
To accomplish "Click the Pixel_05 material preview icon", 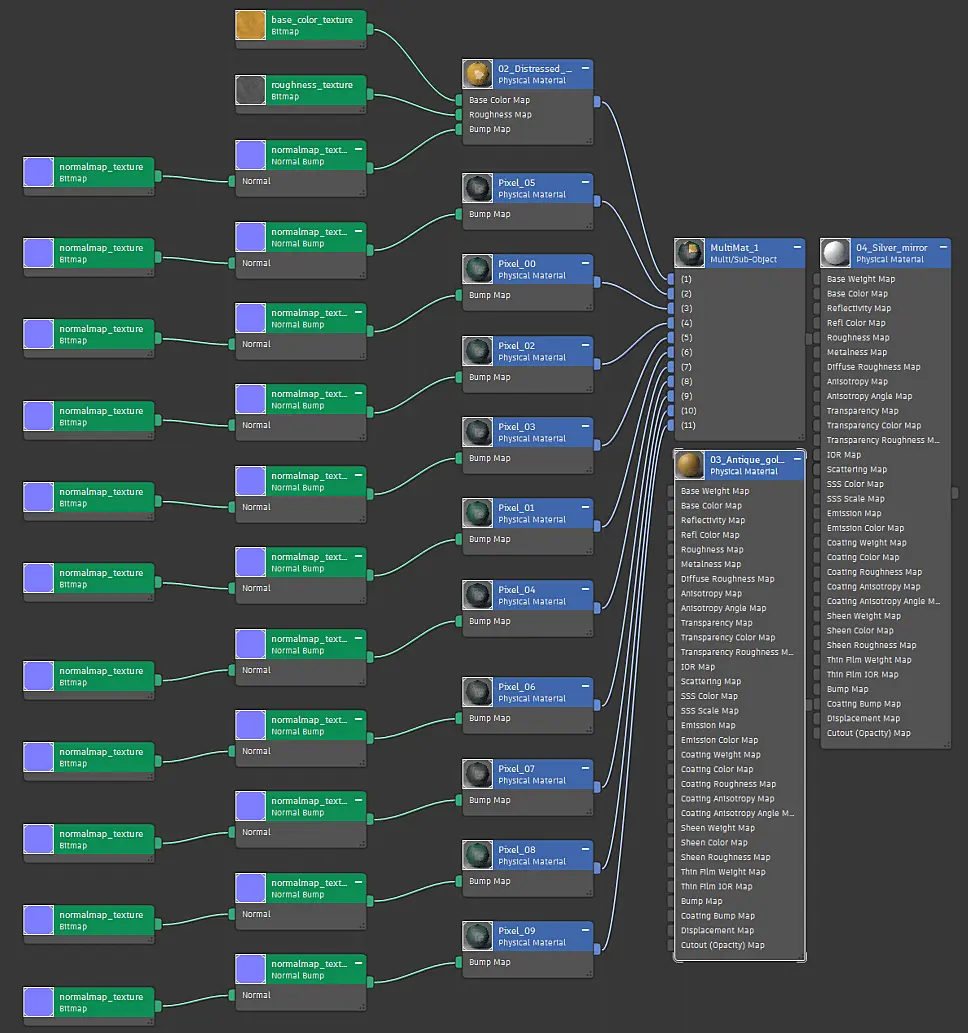I will click(478, 188).
